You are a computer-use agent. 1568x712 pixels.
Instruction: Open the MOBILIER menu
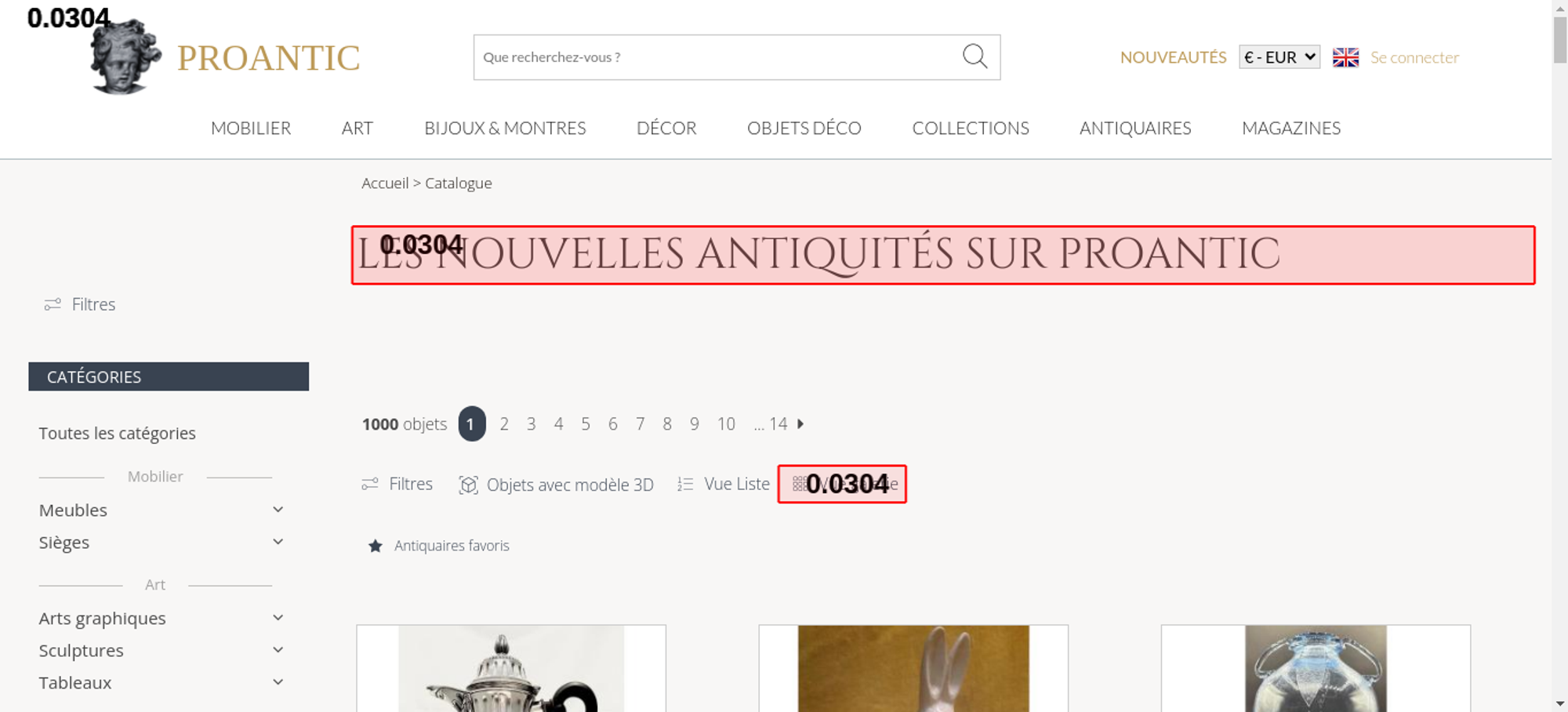click(x=251, y=128)
